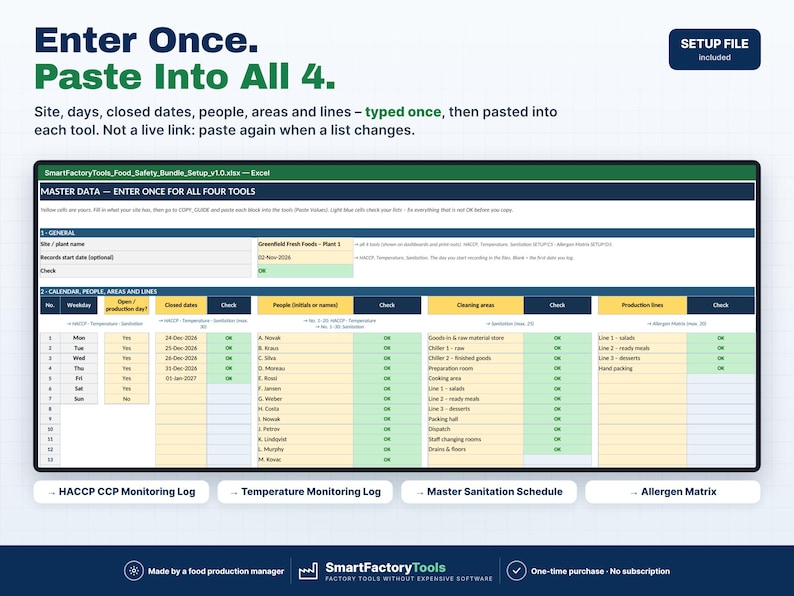Select the 'Drains & floors' cell
The width and height of the screenshot is (794, 596).
point(475,449)
